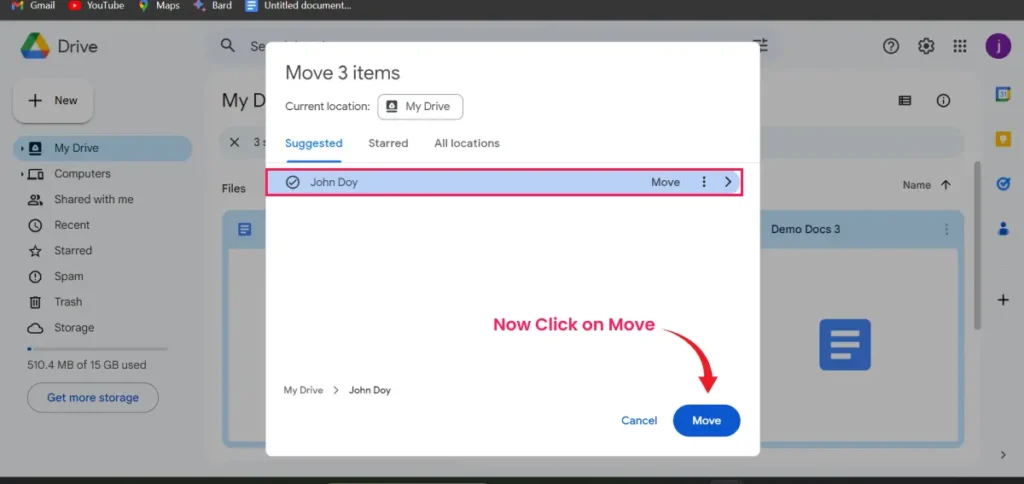Open John Doy folder with chevron arrow
Image resolution: width=1024 pixels, height=484 pixels.
point(728,182)
